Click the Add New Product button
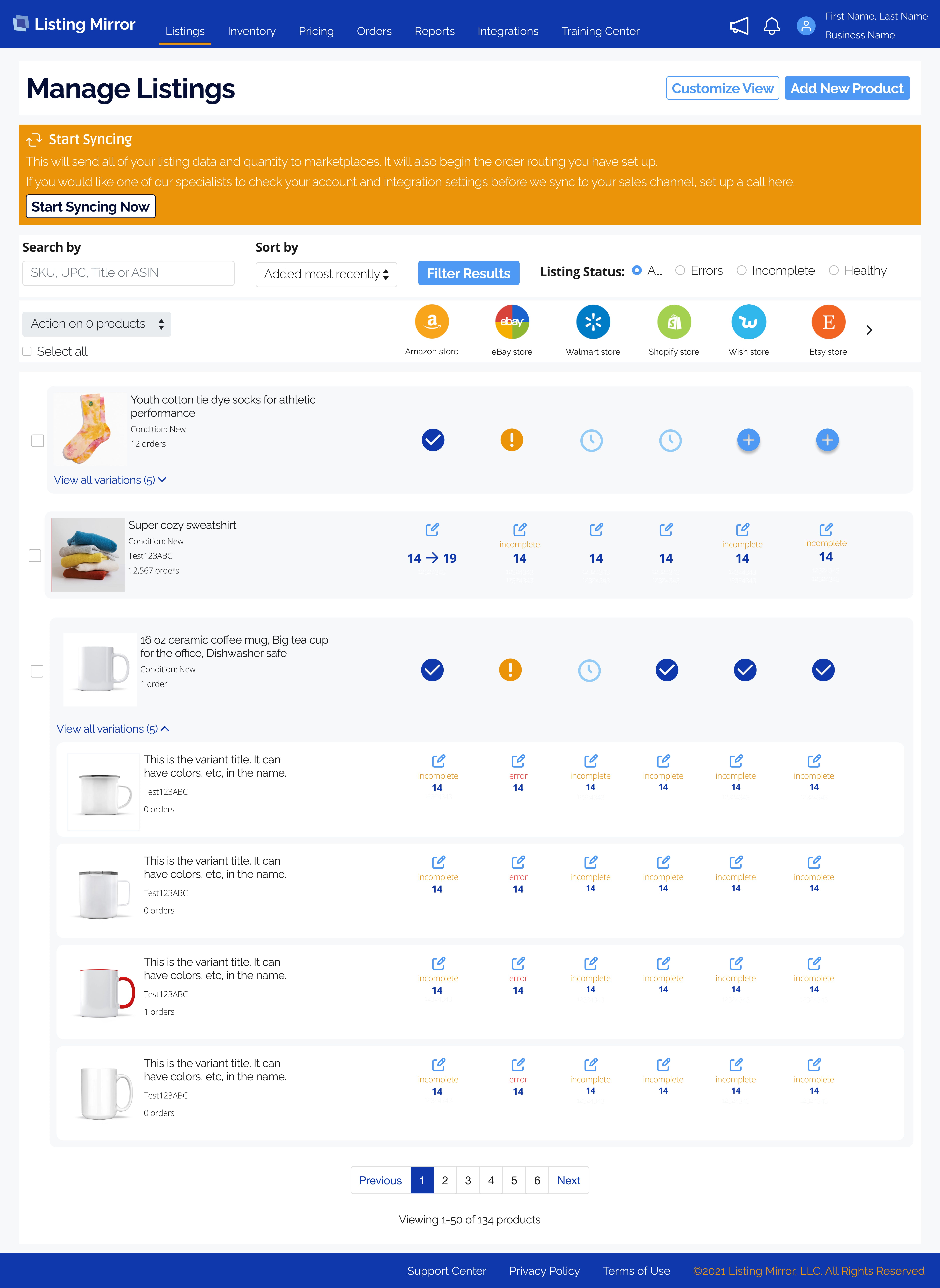940x1288 pixels. (x=847, y=88)
